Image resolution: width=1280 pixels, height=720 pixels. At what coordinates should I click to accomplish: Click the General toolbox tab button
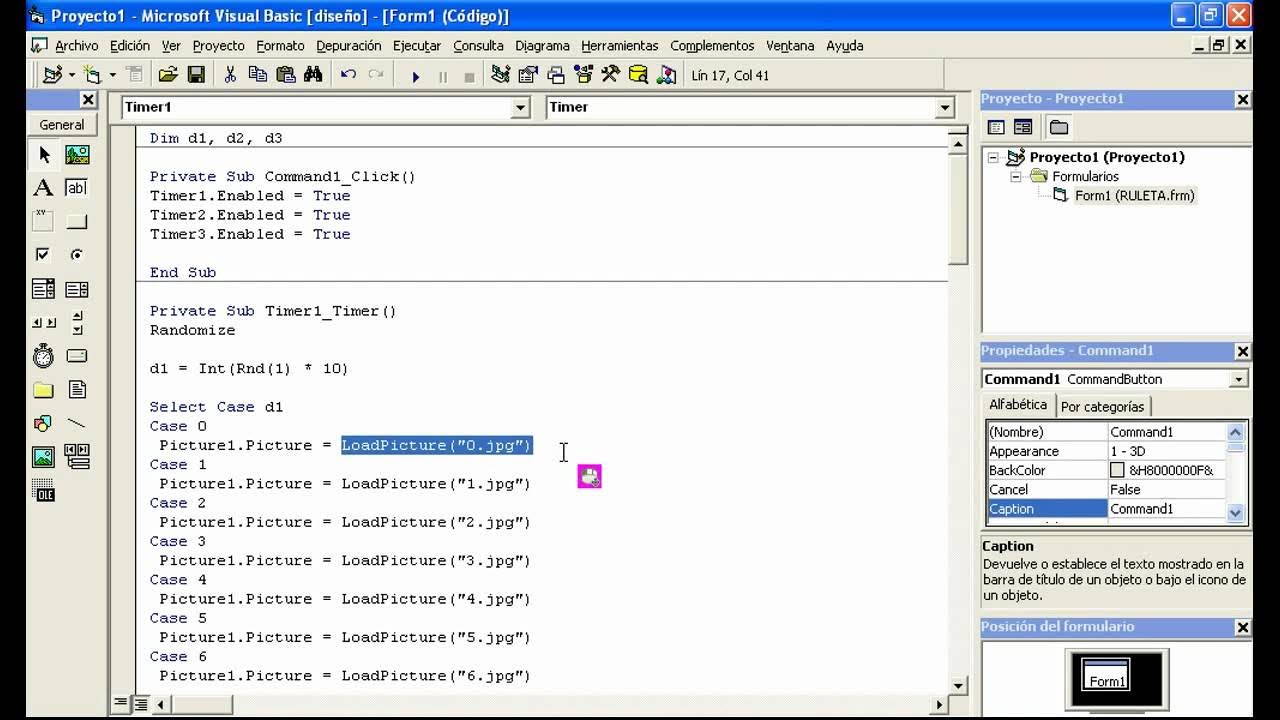click(x=62, y=125)
